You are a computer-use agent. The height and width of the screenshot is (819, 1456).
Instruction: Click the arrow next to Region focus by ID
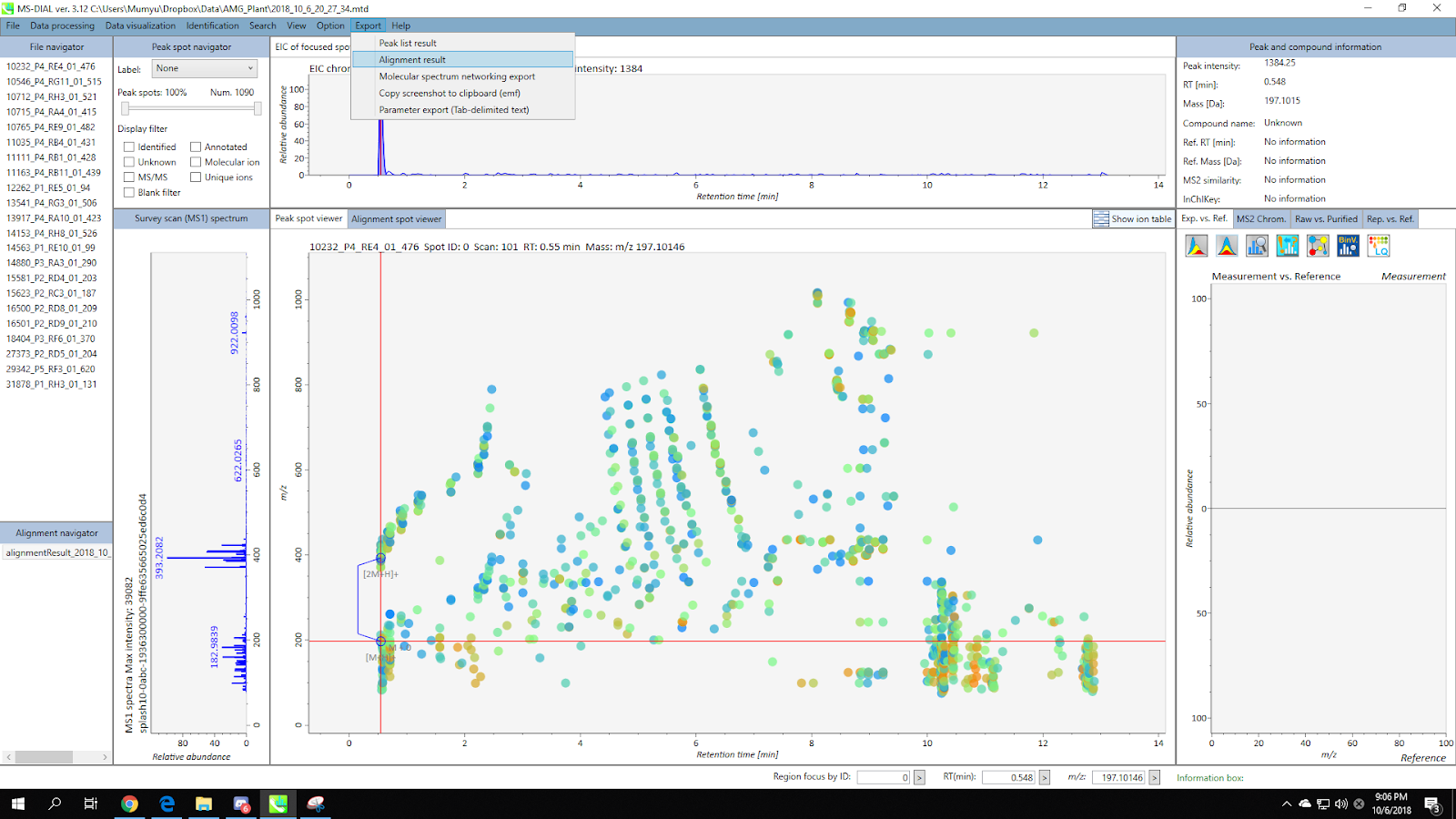point(919,777)
